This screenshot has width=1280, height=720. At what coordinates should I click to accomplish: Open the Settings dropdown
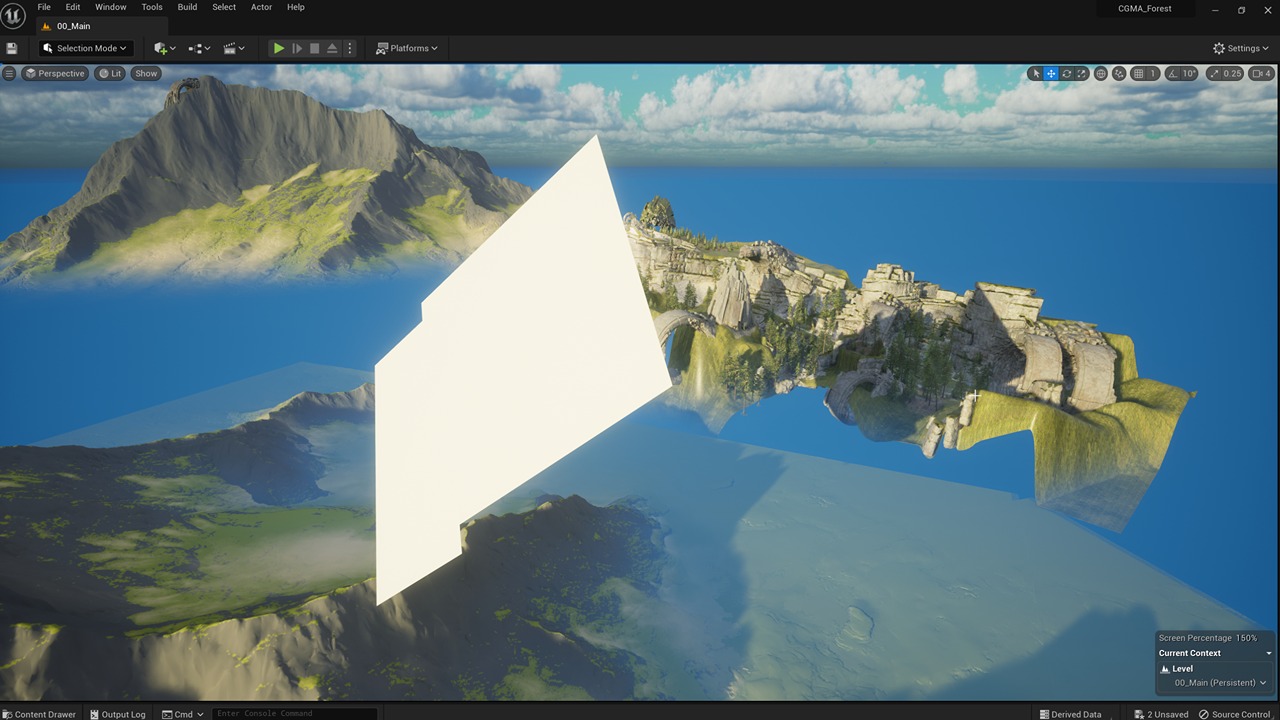pos(1241,48)
